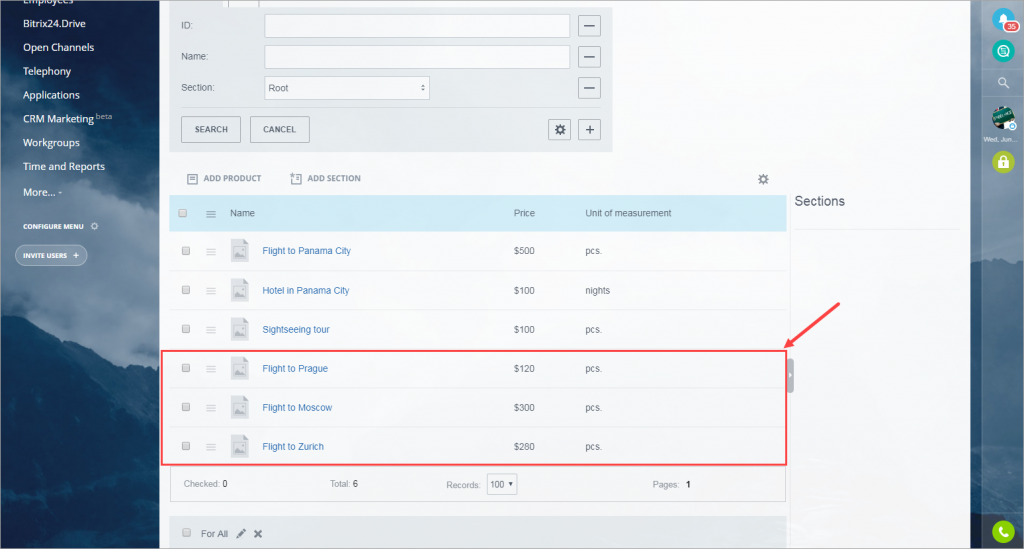Open the header row actions menu icon

tap(211, 213)
